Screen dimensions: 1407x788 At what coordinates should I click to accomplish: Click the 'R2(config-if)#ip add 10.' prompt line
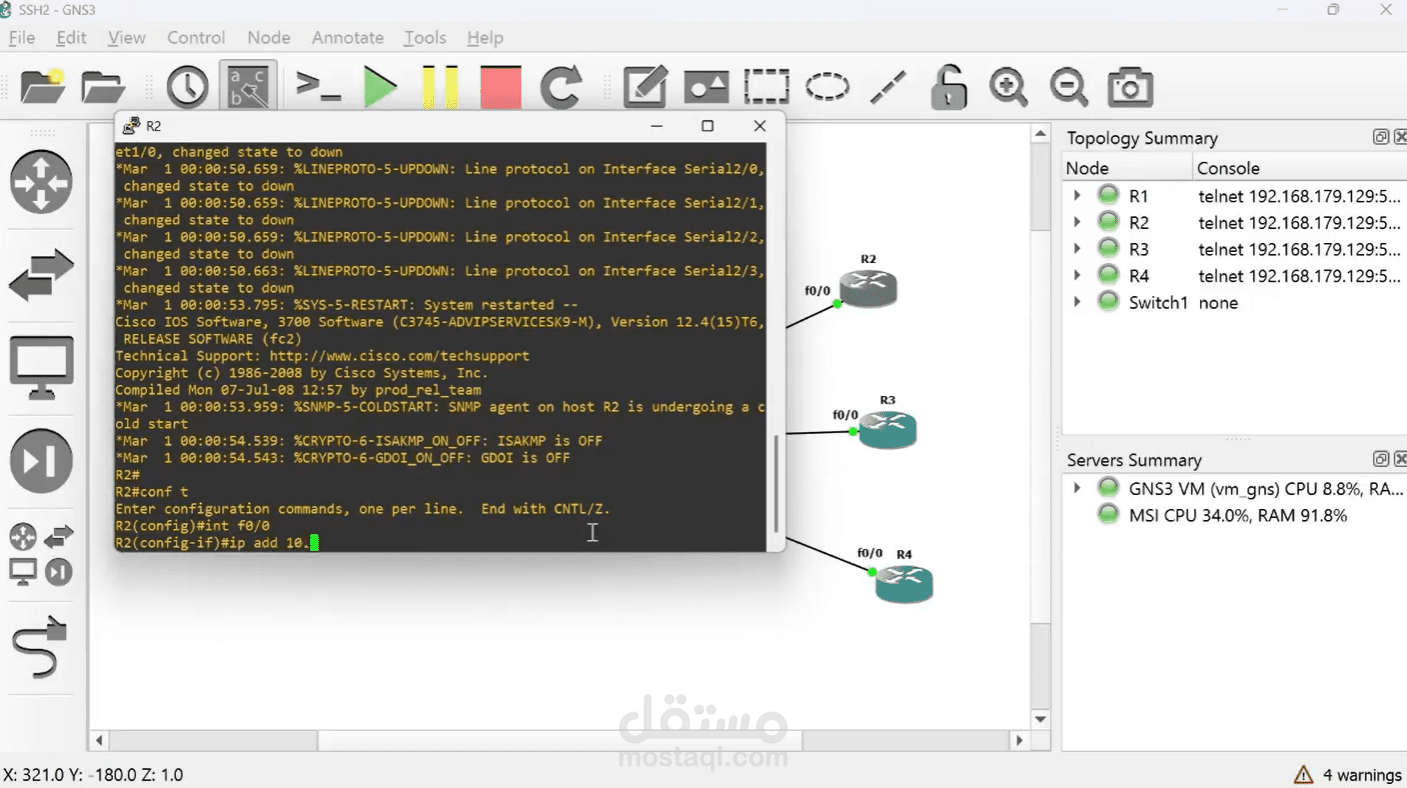click(x=215, y=542)
